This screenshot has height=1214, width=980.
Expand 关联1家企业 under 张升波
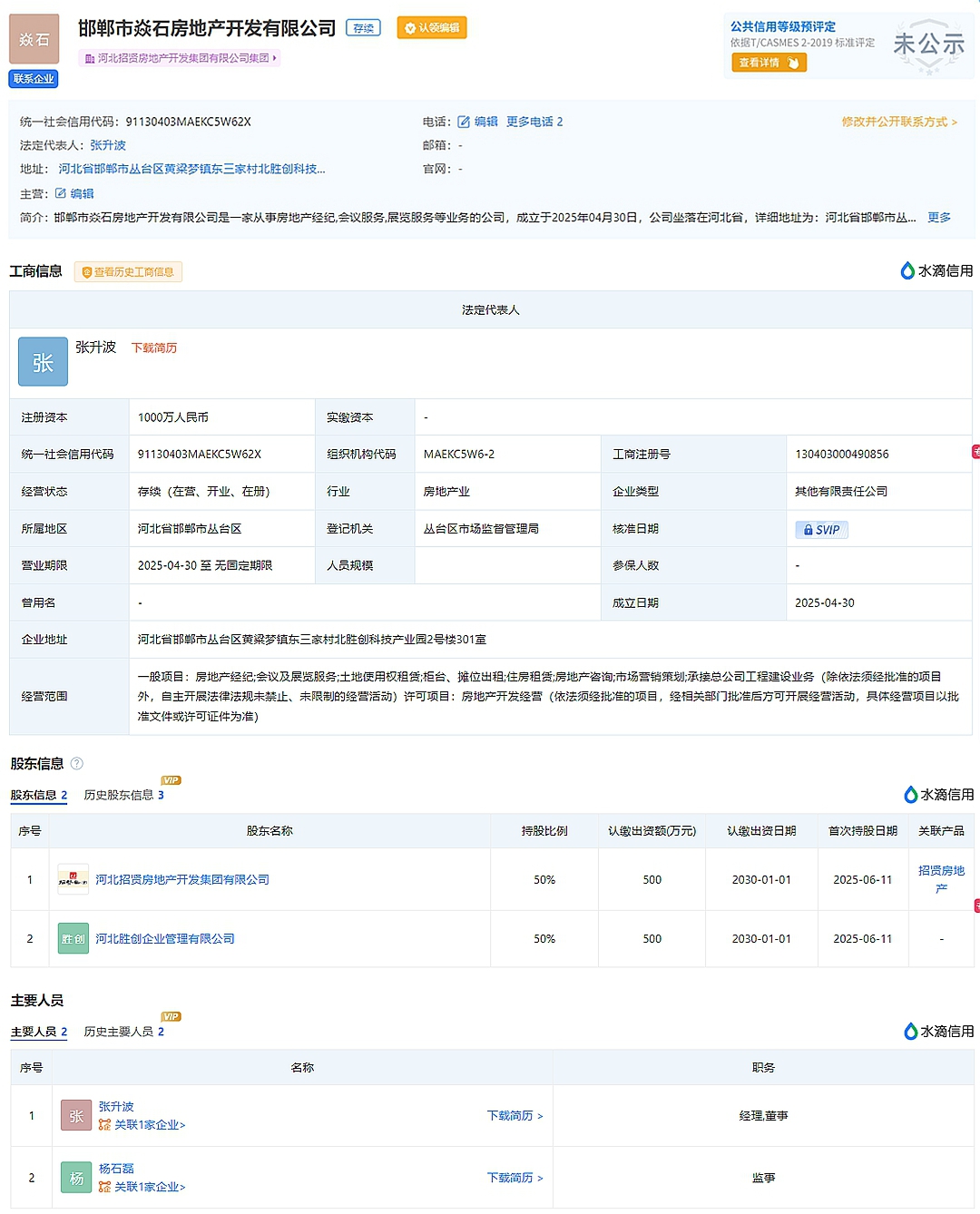pyautogui.click(x=142, y=1125)
